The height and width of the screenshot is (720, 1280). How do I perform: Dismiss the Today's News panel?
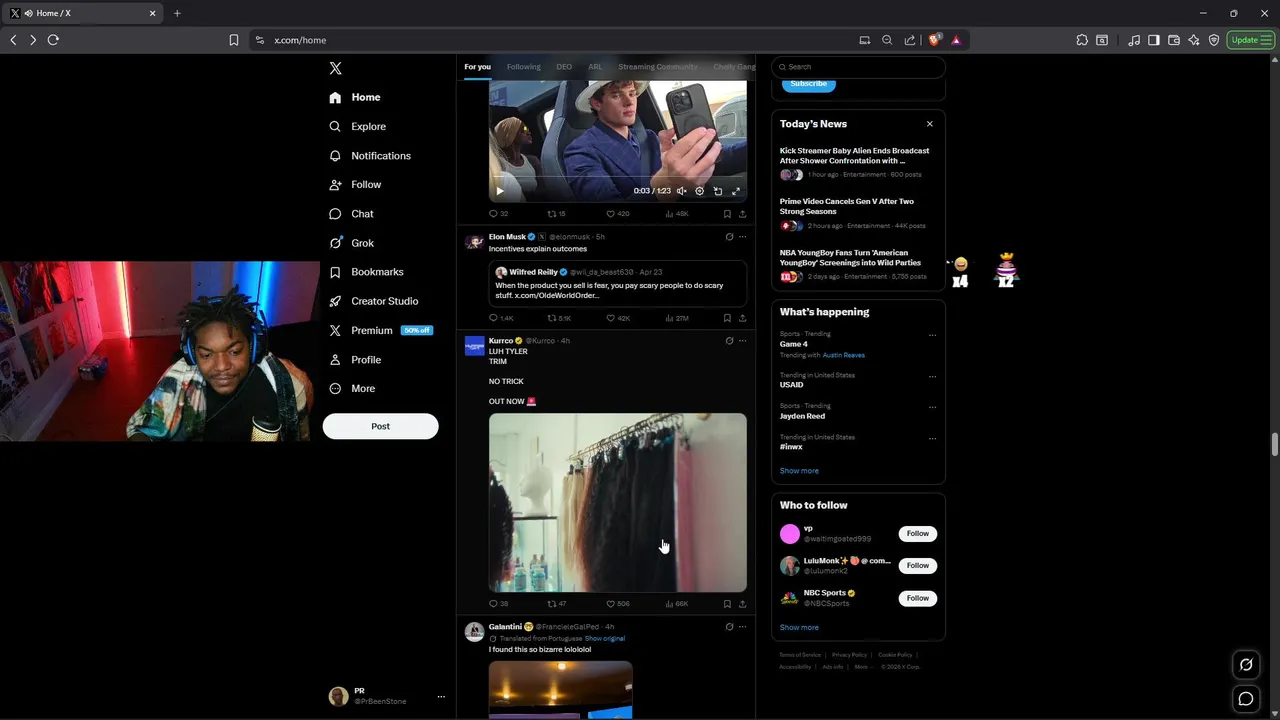(930, 124)
